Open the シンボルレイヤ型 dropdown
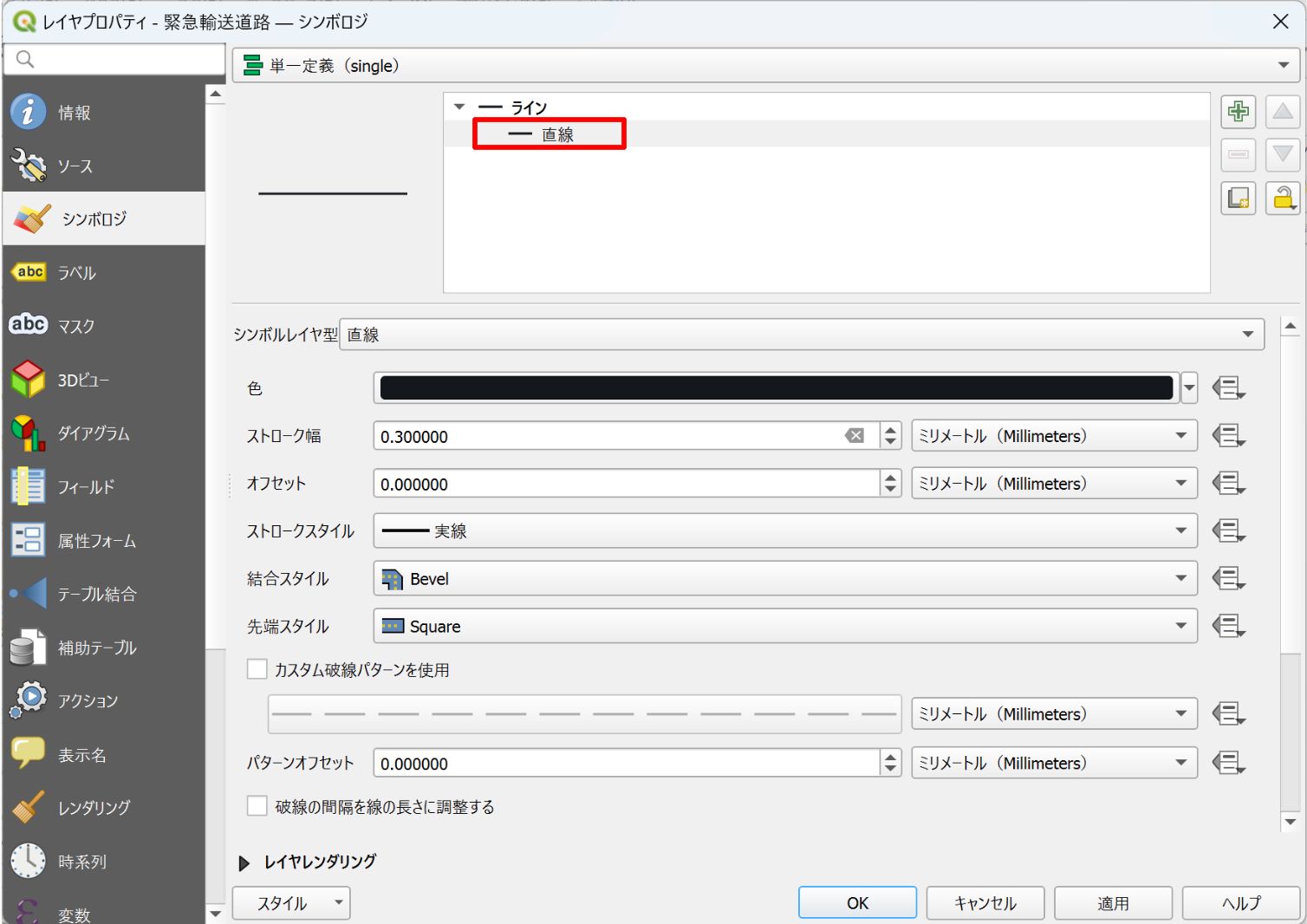Viewport: 1307px width, 924px height. [802, 335]
